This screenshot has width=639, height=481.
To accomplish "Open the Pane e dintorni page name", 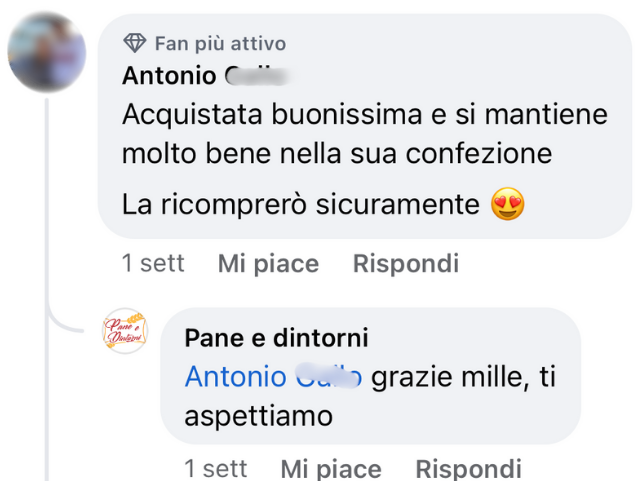I will click(277, 338).
